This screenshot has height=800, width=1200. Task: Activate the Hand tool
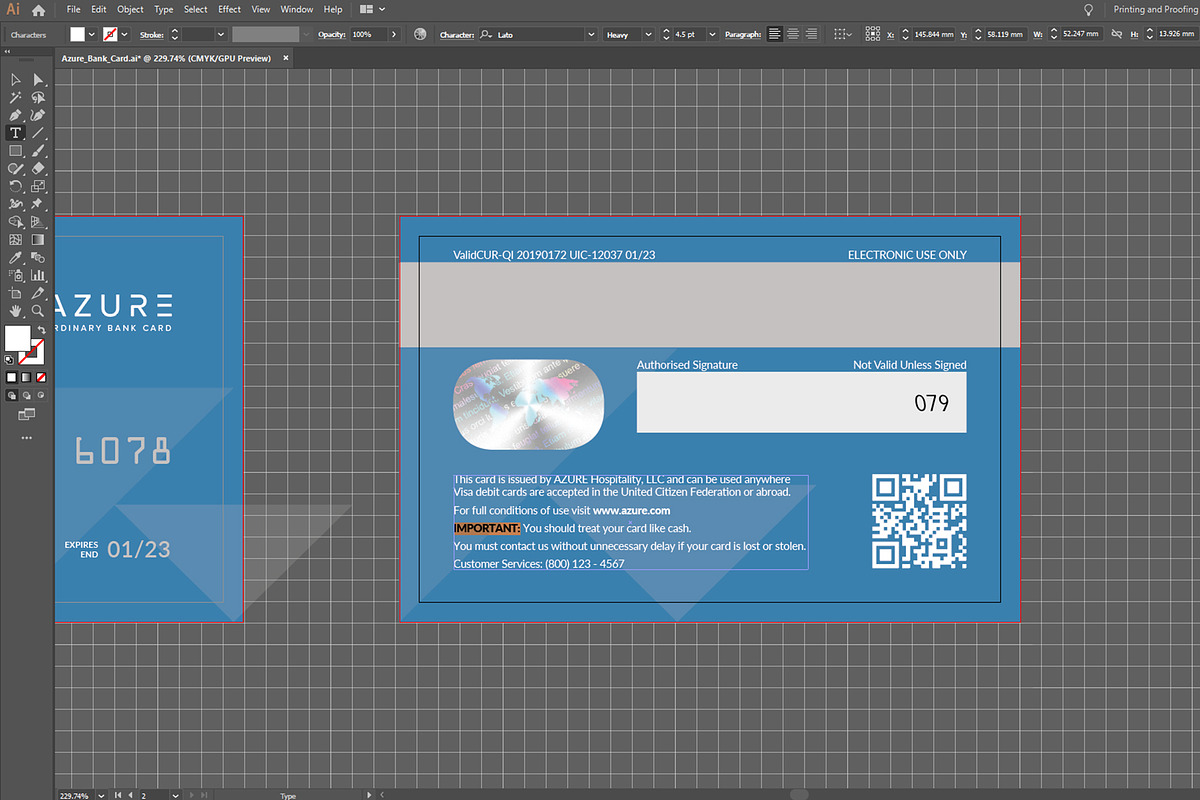(15, 311)
